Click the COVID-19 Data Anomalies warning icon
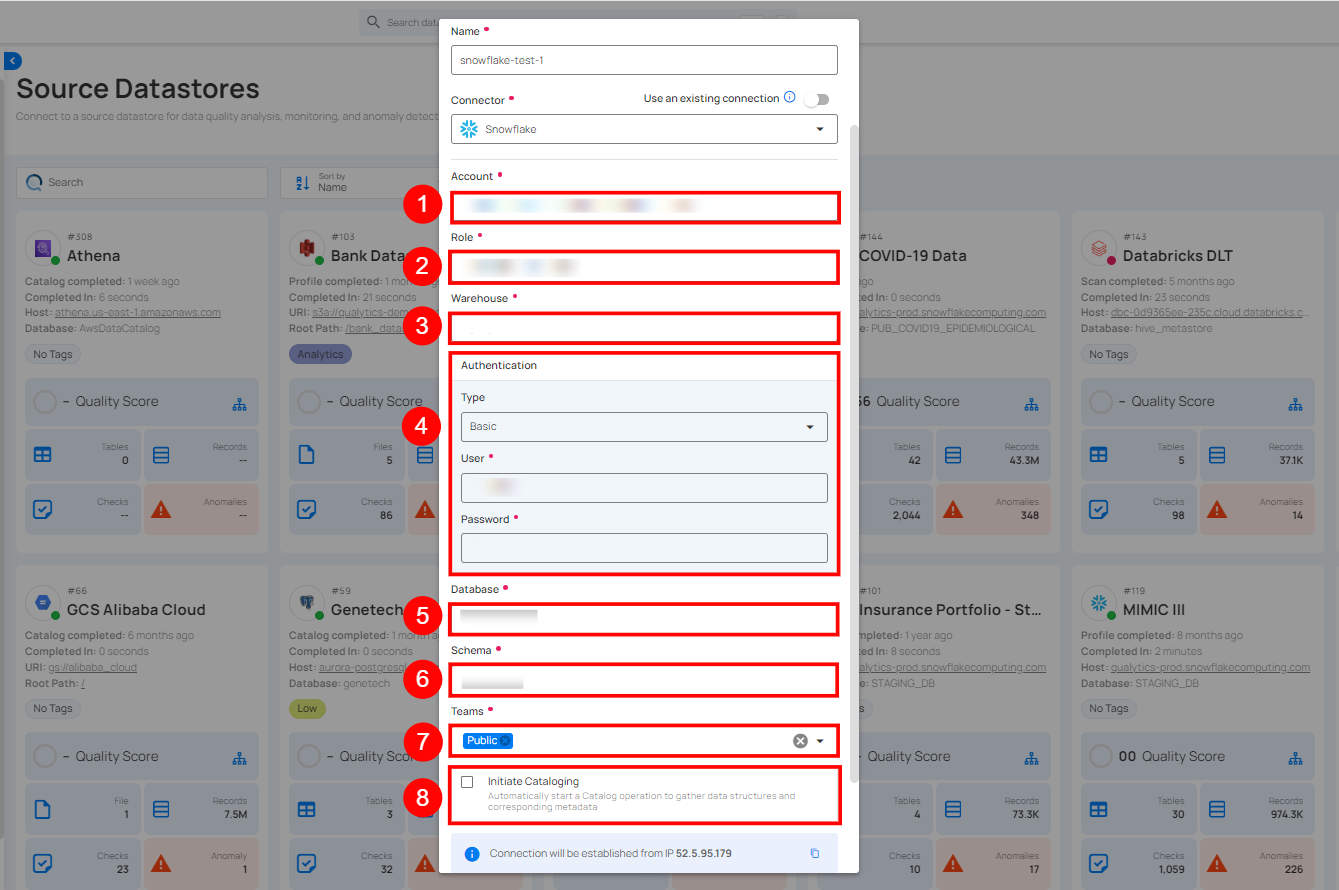This screenshot has height=890, width=1339. tap(952, 509)
